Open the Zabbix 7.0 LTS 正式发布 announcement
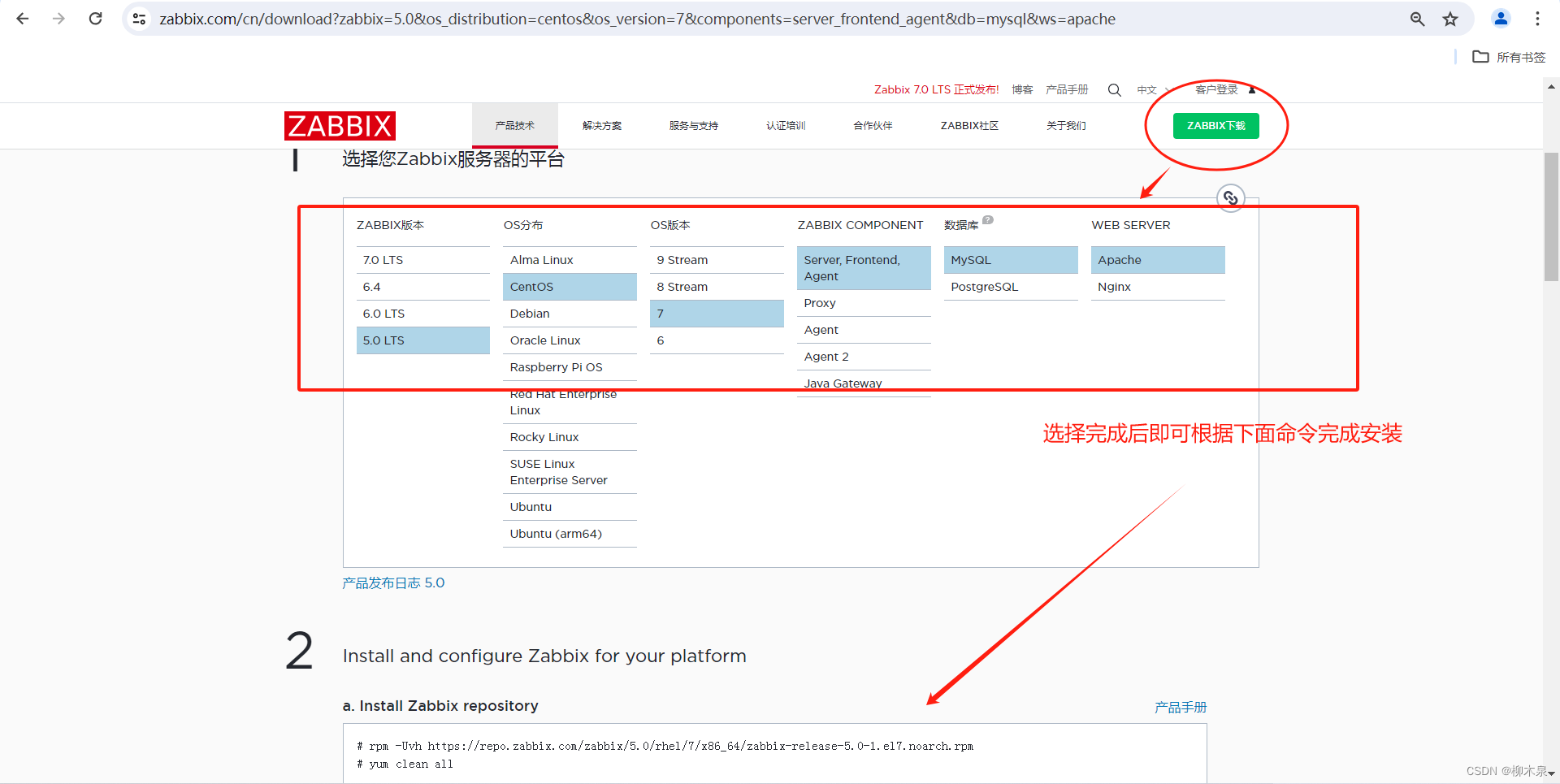The height and width of the screenshot is (784, 1560). [937, 89]
